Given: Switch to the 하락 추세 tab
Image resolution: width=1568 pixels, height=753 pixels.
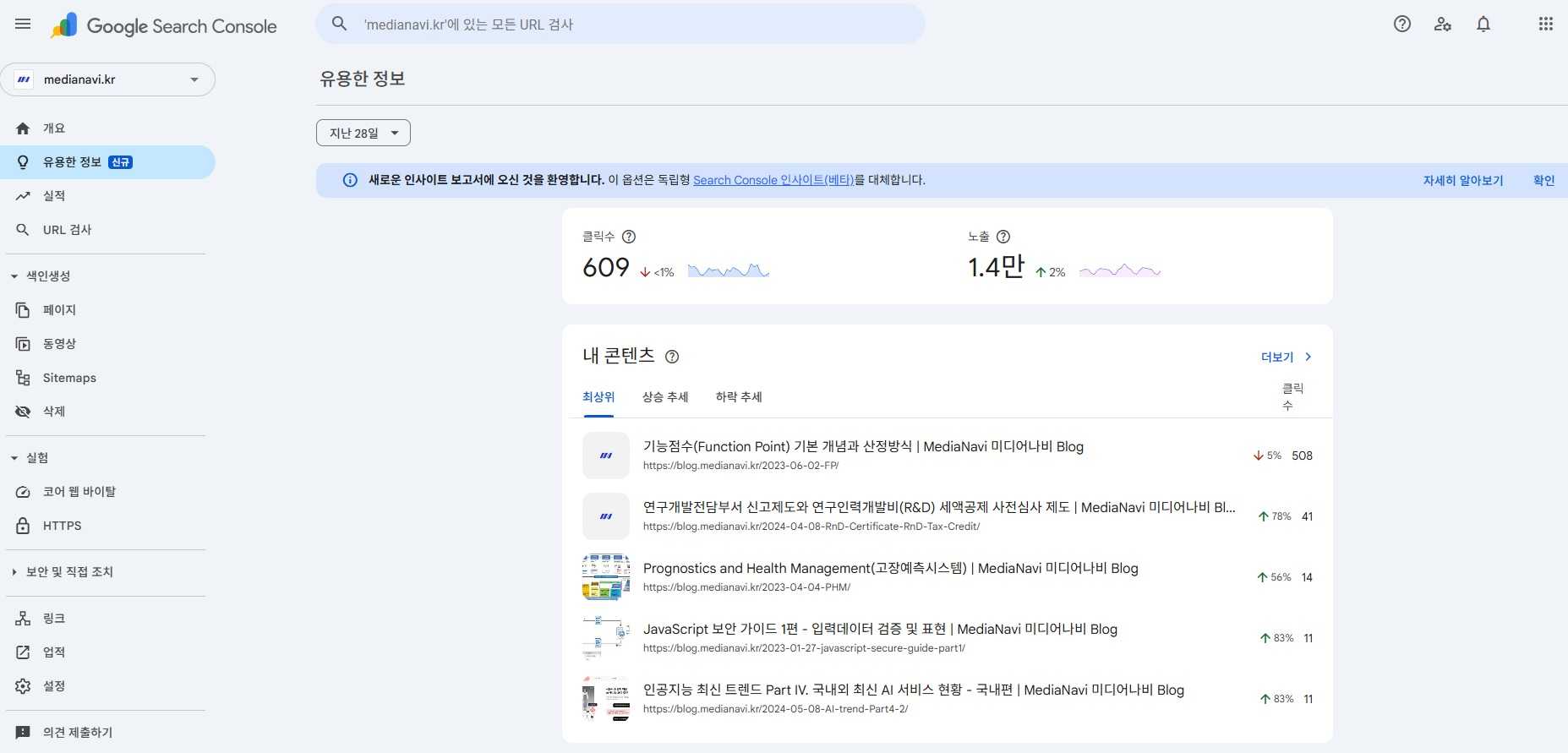Looking at the screenshot, I should coord(739,397).
